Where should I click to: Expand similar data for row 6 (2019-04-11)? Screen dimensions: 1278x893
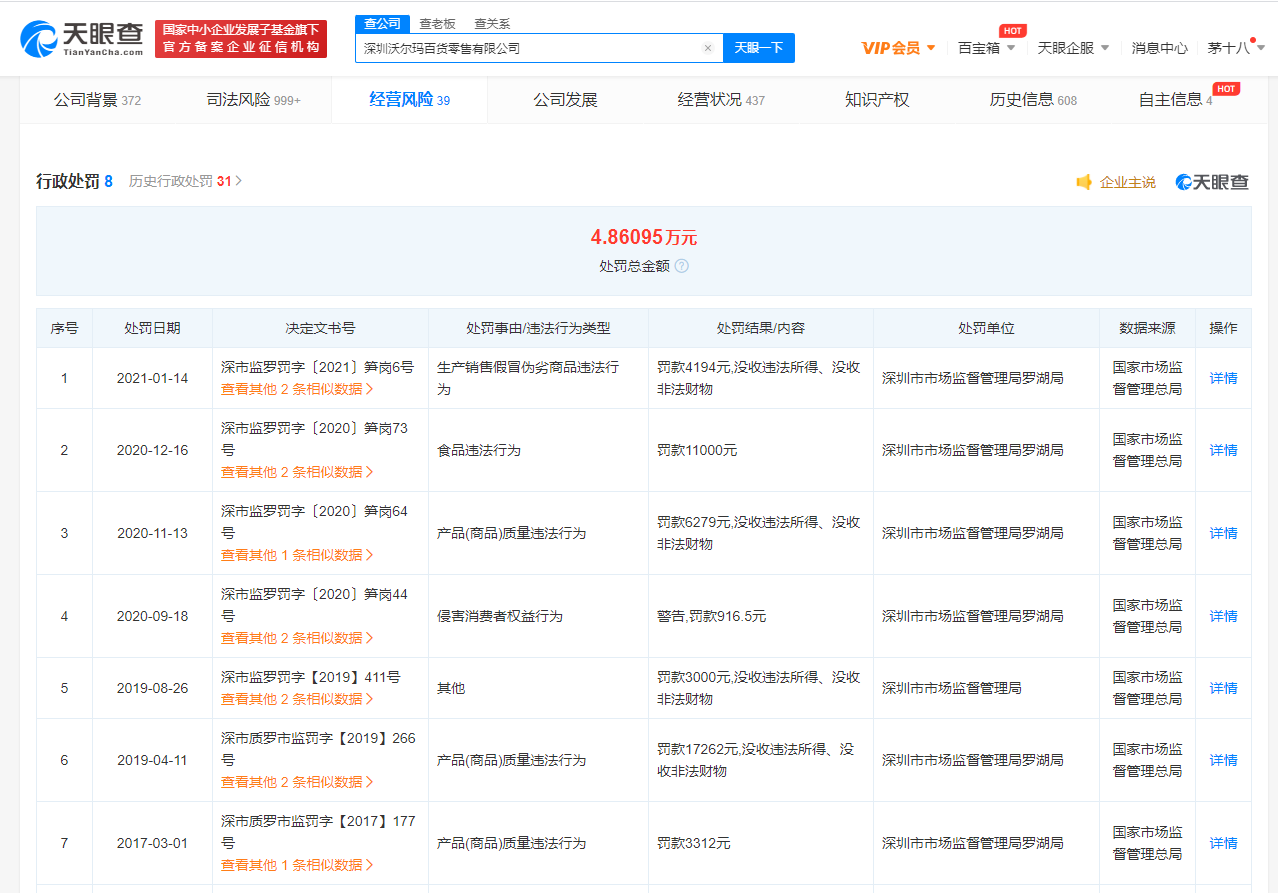click(x=297, y=782)
